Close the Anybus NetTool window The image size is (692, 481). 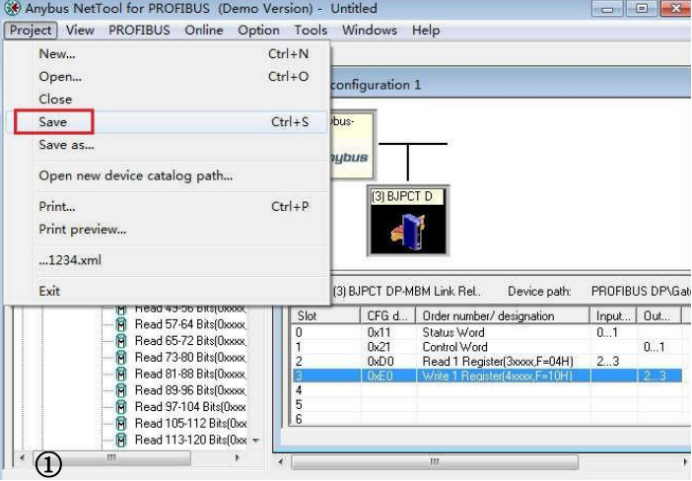tap(675, 8)
